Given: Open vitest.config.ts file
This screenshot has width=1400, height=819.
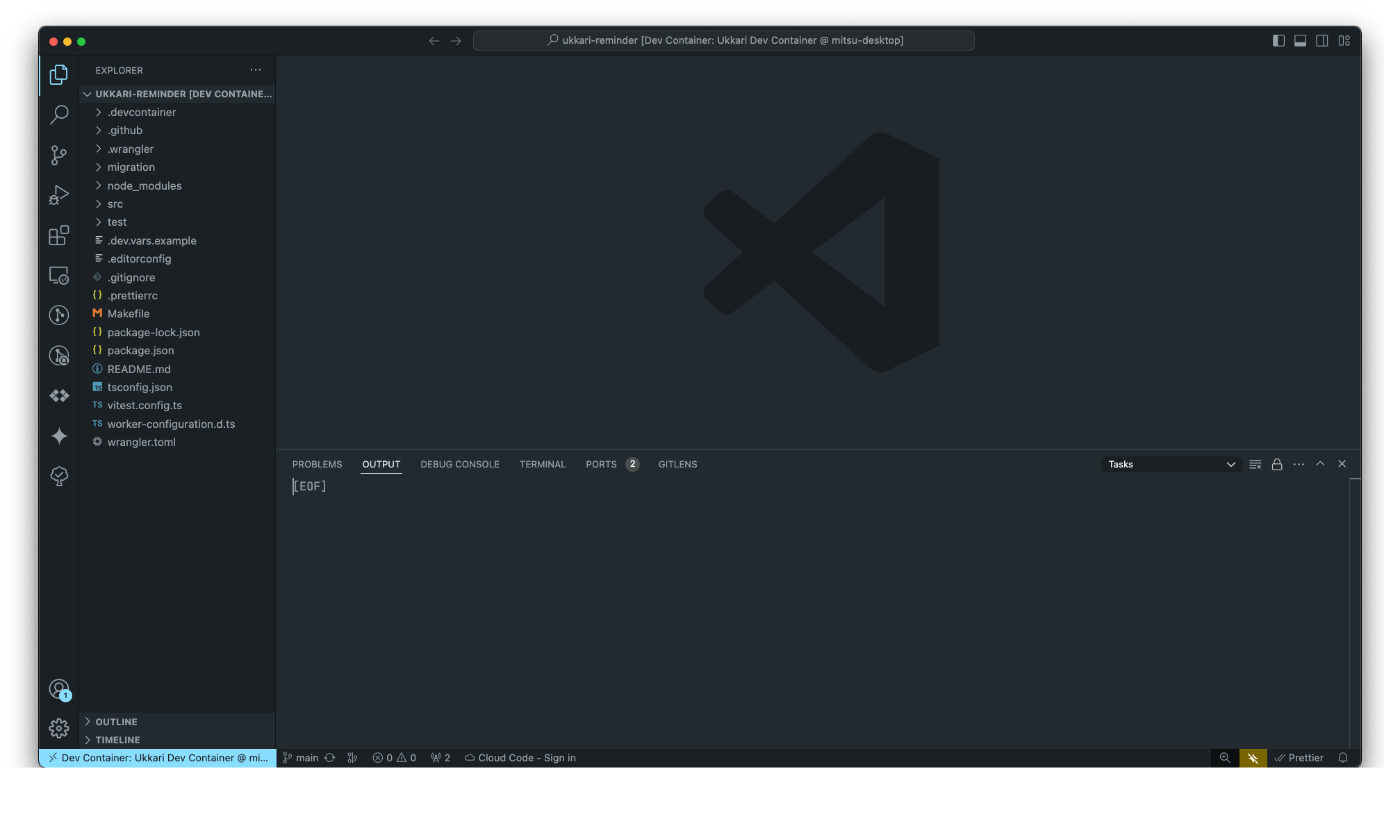Looking at the screenshot, I should pos(177,405).
